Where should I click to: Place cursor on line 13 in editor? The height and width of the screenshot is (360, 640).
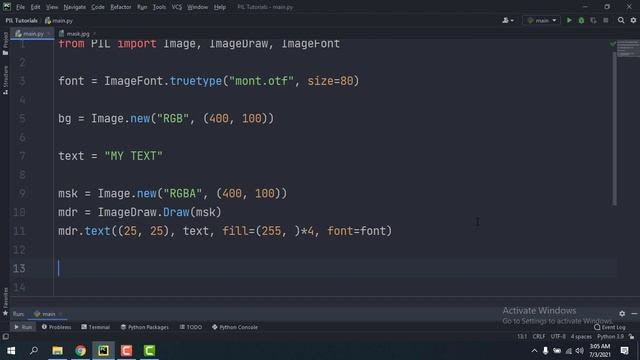click(335, 268)
